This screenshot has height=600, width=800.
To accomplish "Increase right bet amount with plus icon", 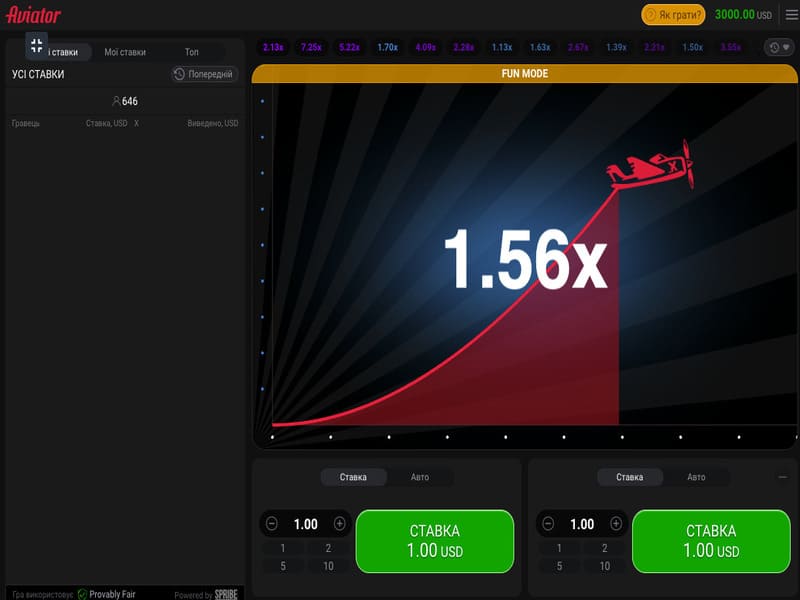I will tap(616, 524).
